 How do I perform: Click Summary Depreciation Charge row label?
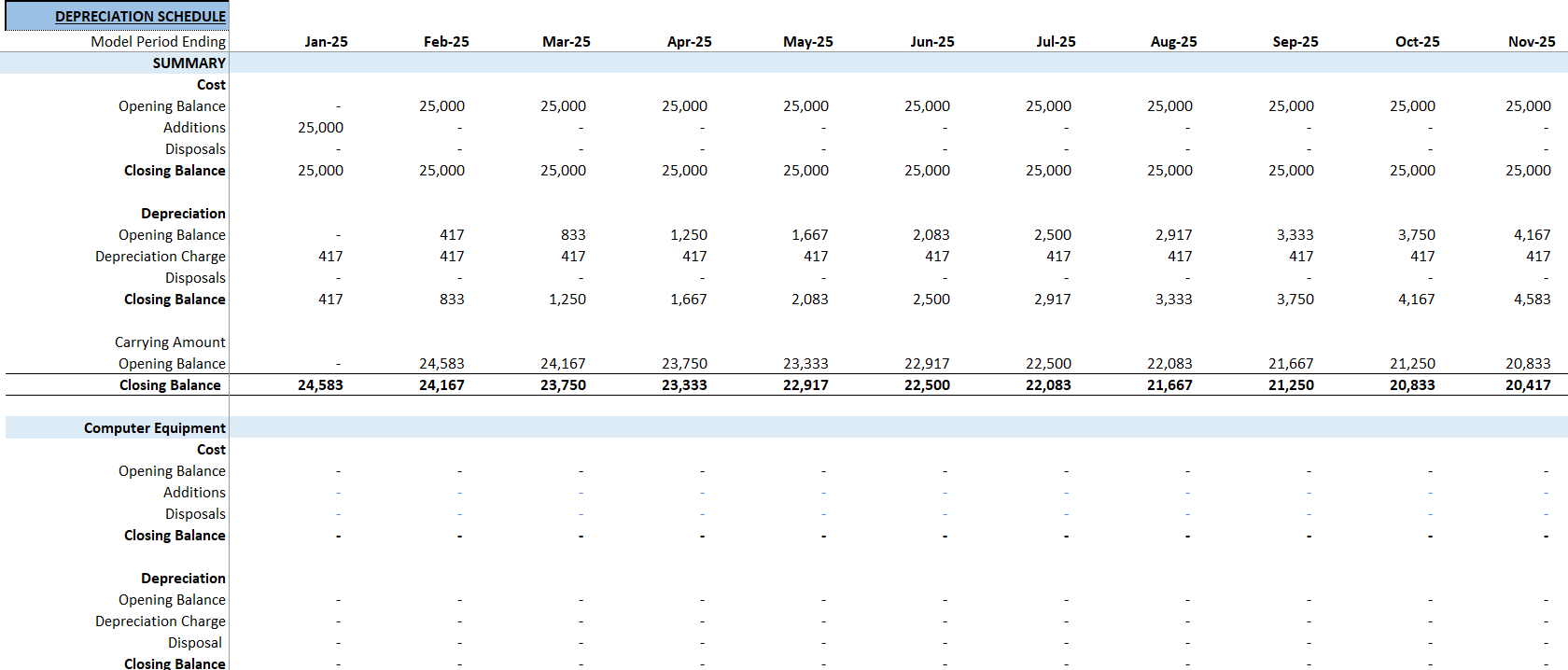click(161, 257)
